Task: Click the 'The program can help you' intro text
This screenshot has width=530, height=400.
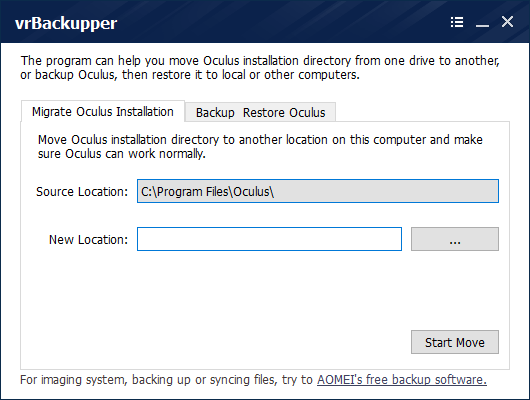Action: (x=260, y=68)
